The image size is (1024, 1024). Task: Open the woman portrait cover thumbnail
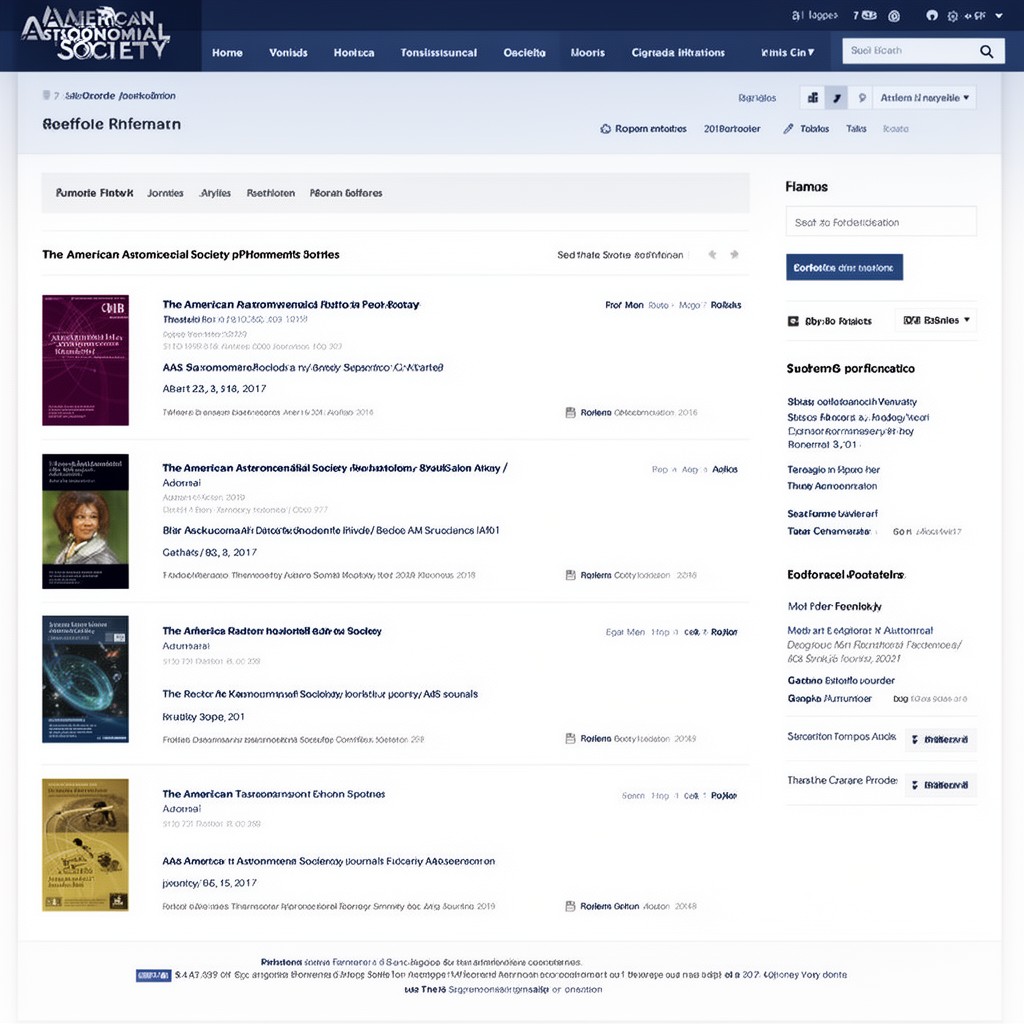click(86, 521)
